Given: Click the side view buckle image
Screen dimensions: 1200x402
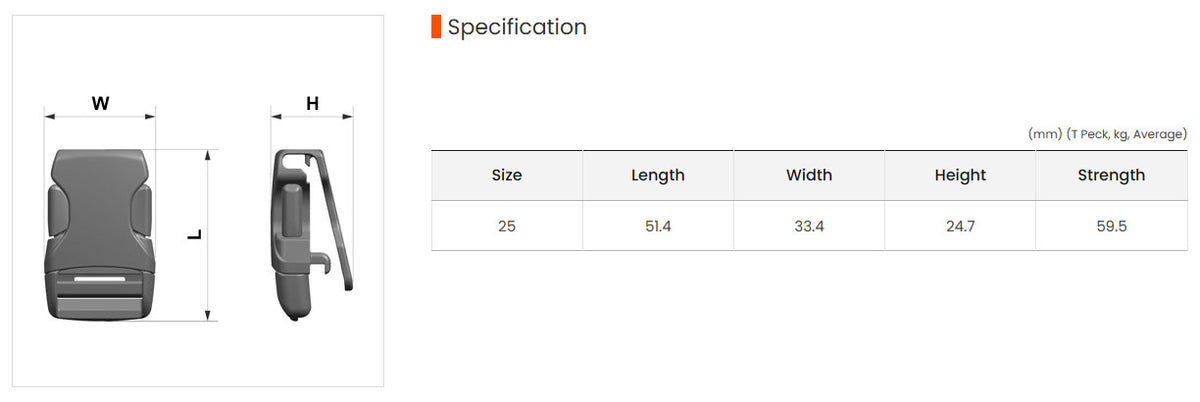Looking at the screenshot, I should click(x=312, y=235).
